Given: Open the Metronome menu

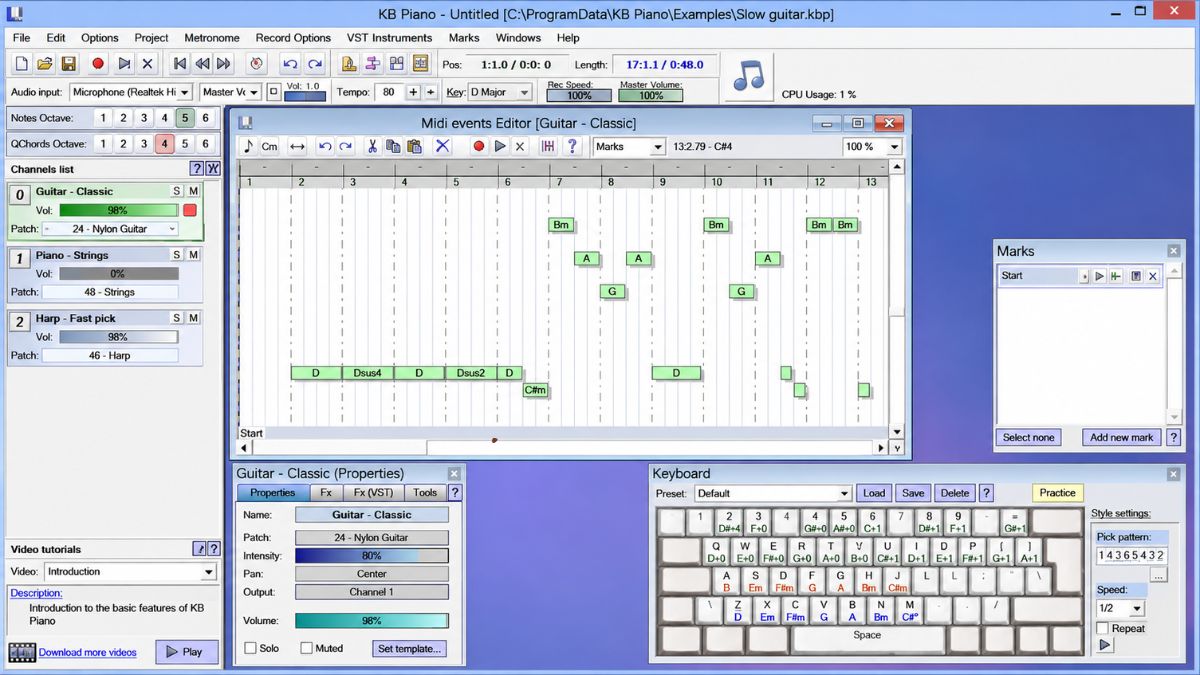Looking at the screenshot, I should 213,38.
